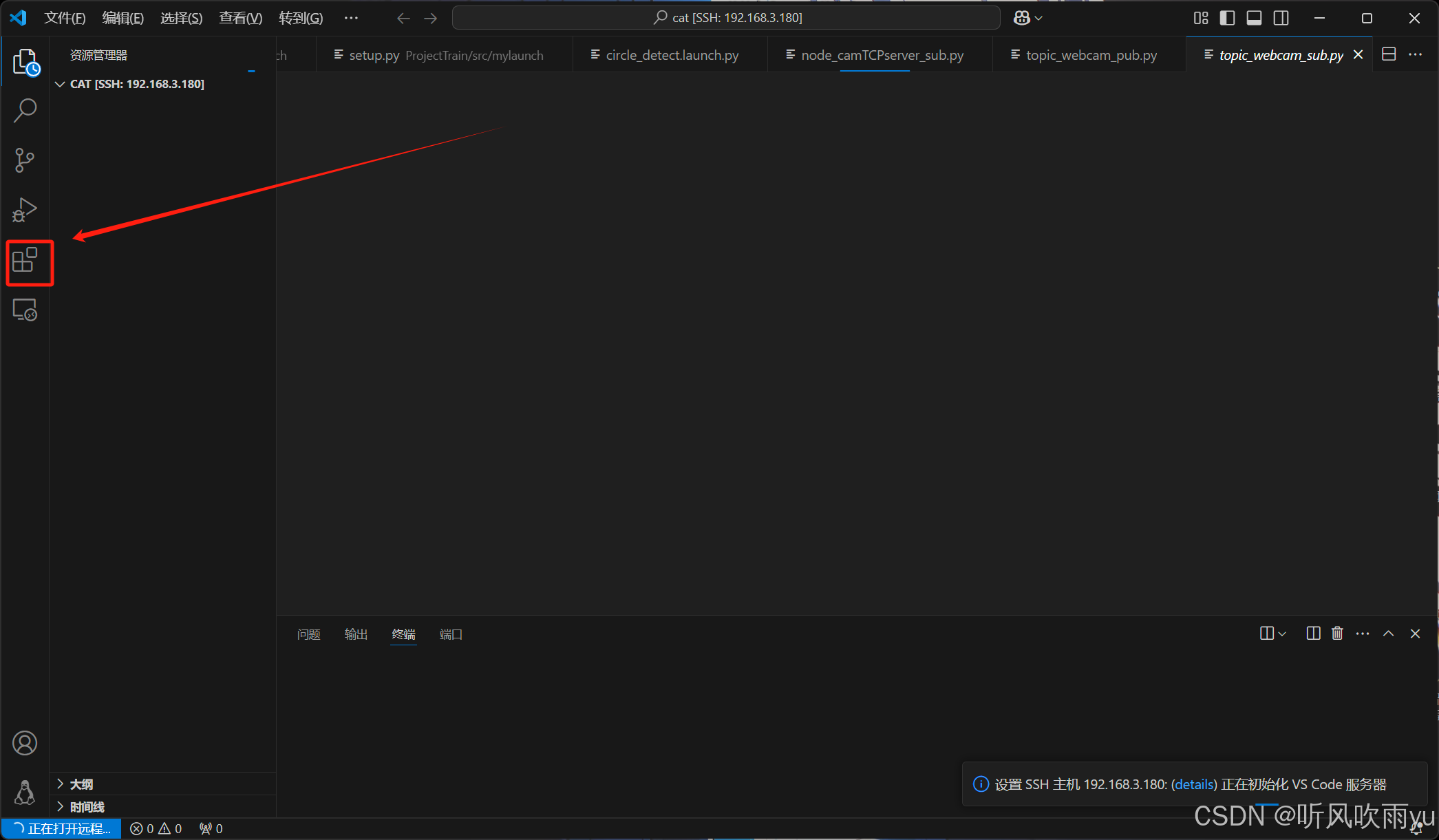Switch to the 输出 panel tab
Screen dimensions: 1439x840
coord(356,634)
